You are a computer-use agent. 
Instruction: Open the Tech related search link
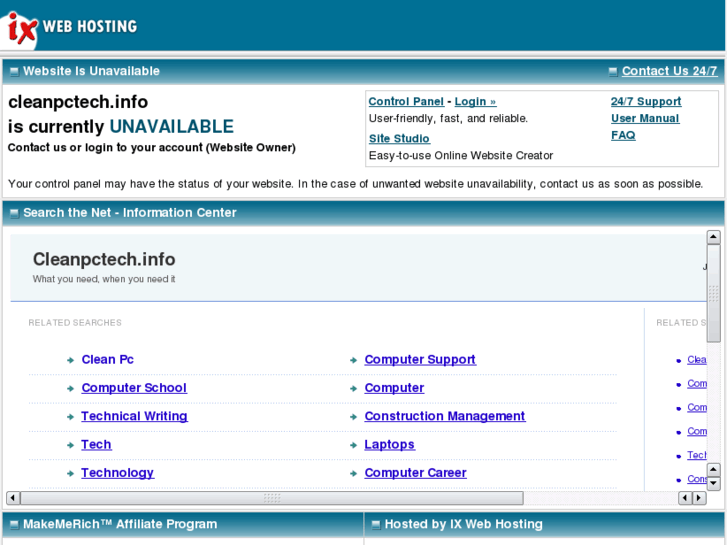pyautogui.click(x=96, y=444)
